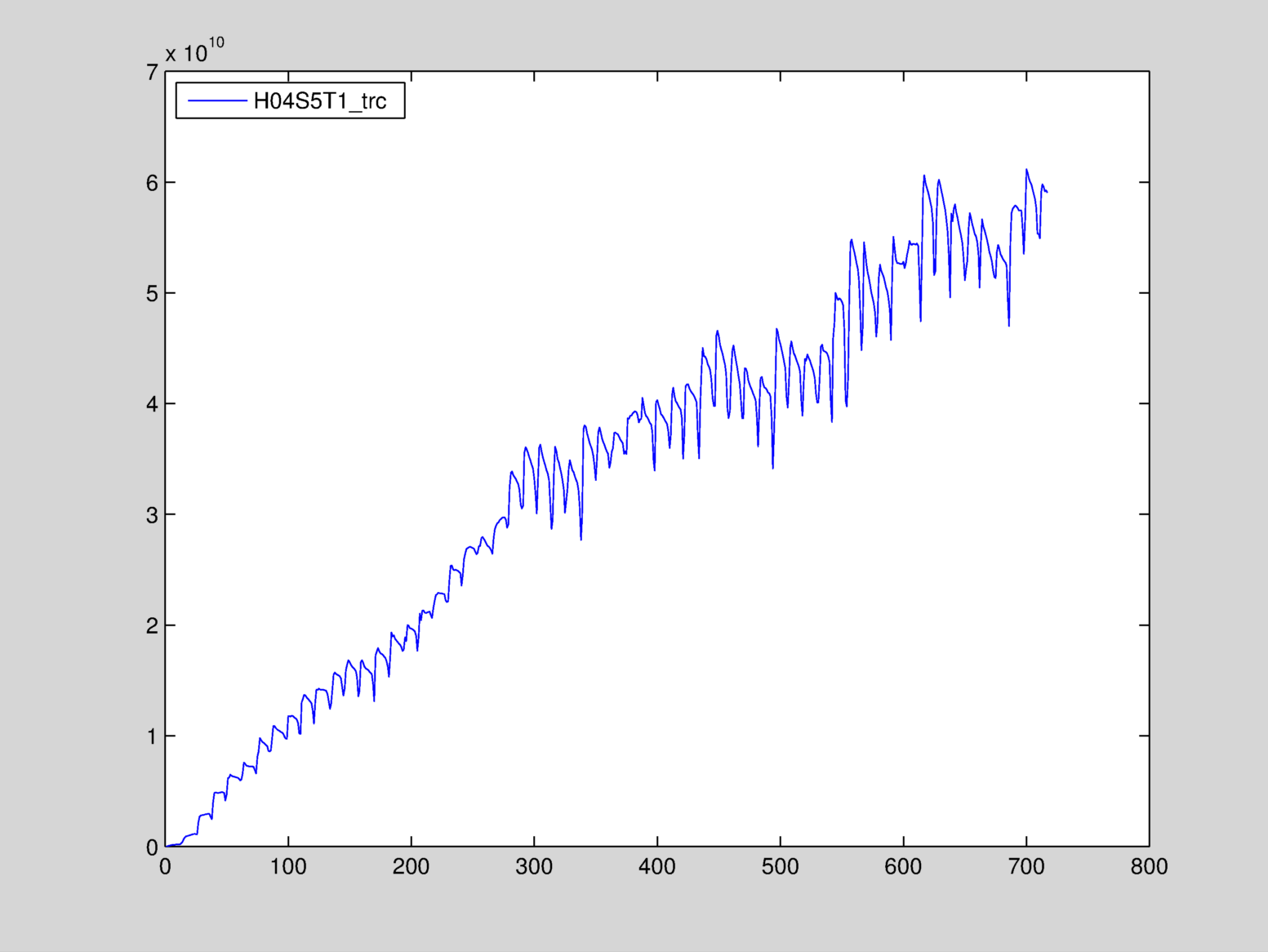Click y-axis tick label 5
The width and height of the screenshot is (1268, 952).
coord(152,294)
